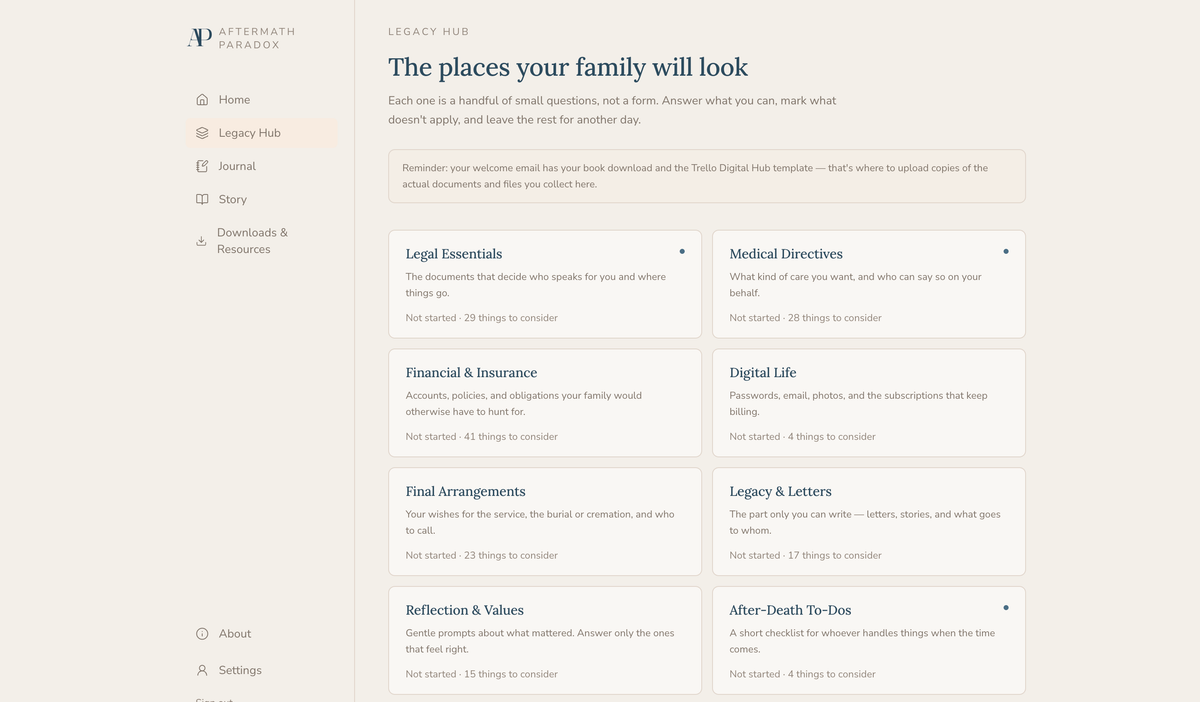1200x702 pixels.
Task: Click the welcome email reminder banner
Action: click(707, 176)
